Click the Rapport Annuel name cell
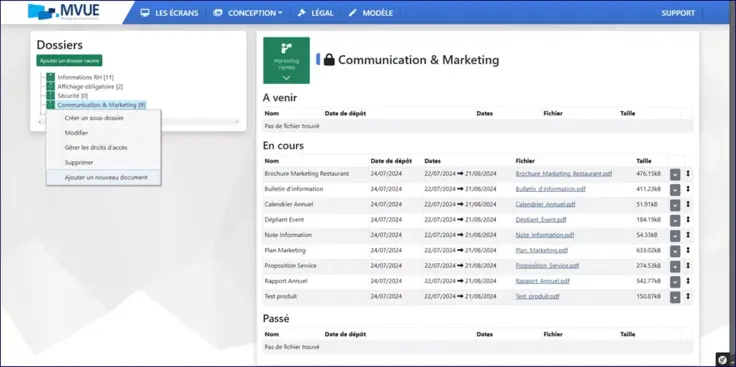736x367 pixels. 286,281
